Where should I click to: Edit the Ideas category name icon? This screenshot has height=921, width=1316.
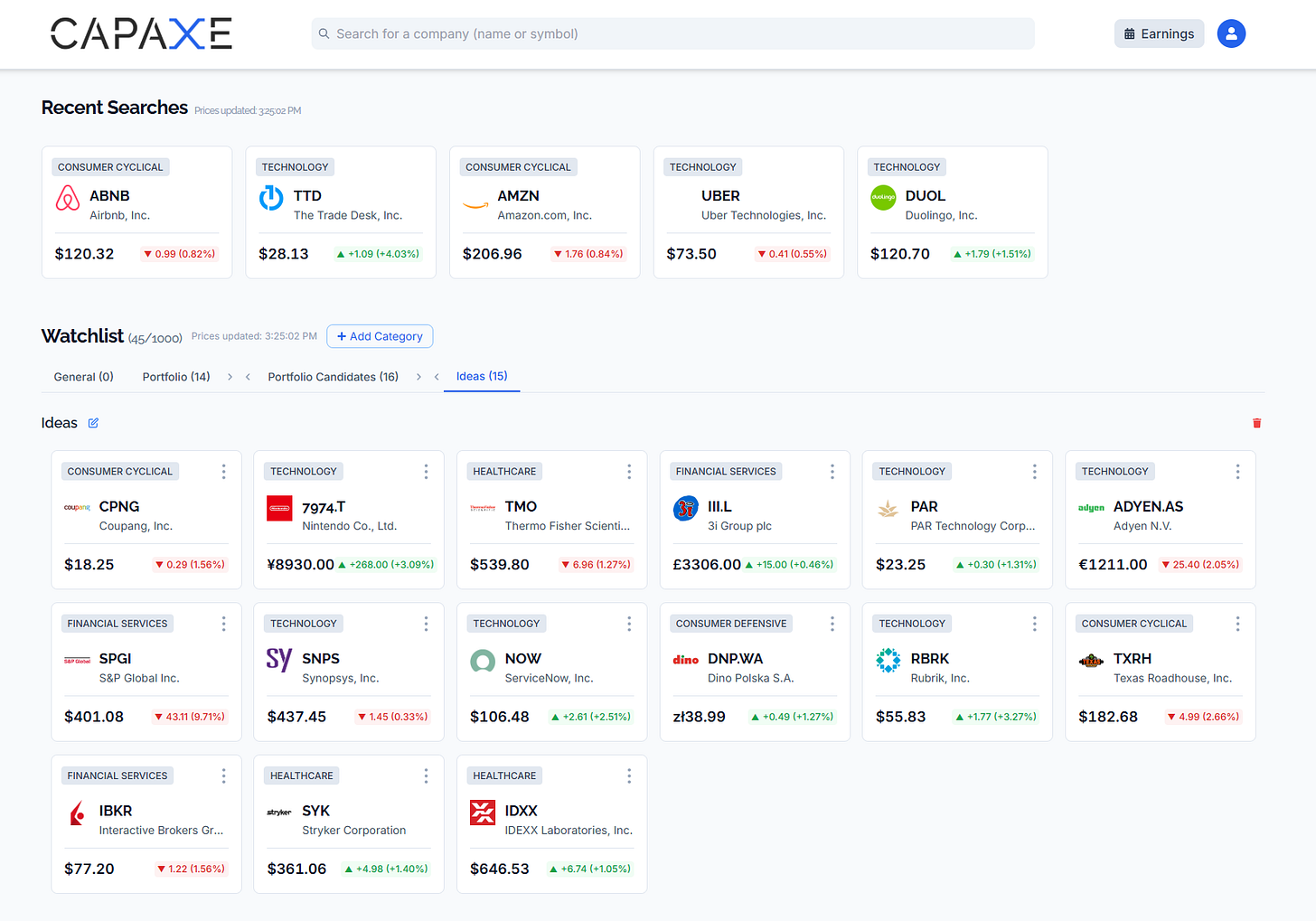93,423
